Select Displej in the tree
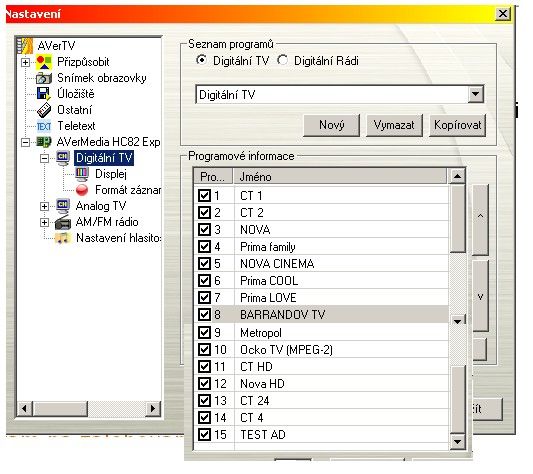This screenshot has width=533, height=474. [111, 174]
